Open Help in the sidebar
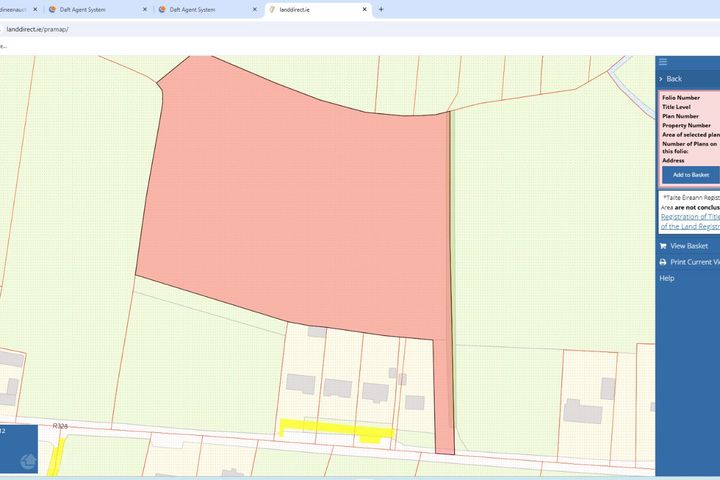The width and height of the screenshot is (720, 480). 667,278
